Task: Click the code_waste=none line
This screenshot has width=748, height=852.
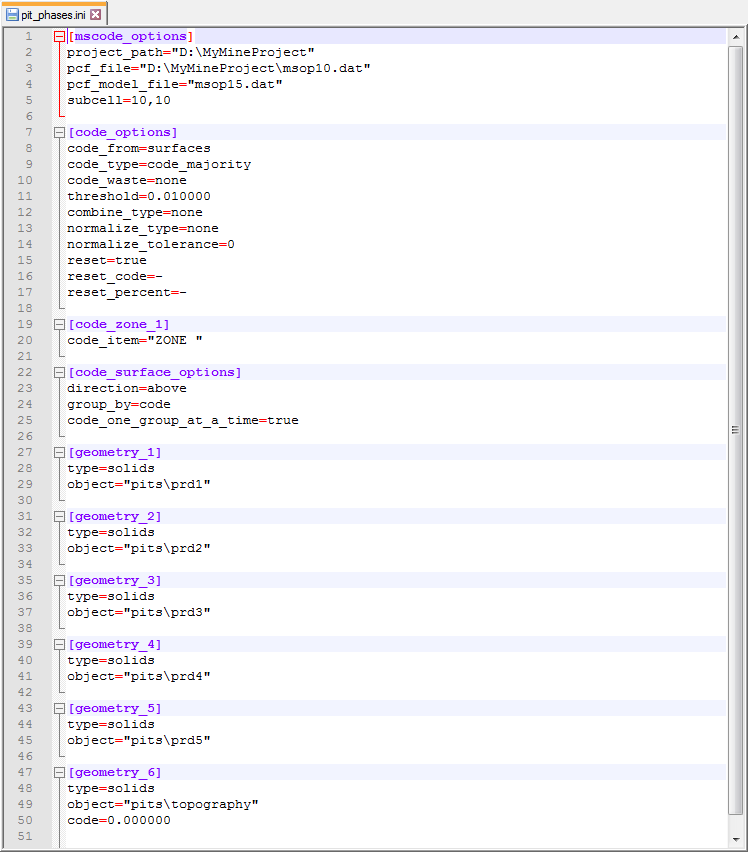Action: (x=127, y=180)
